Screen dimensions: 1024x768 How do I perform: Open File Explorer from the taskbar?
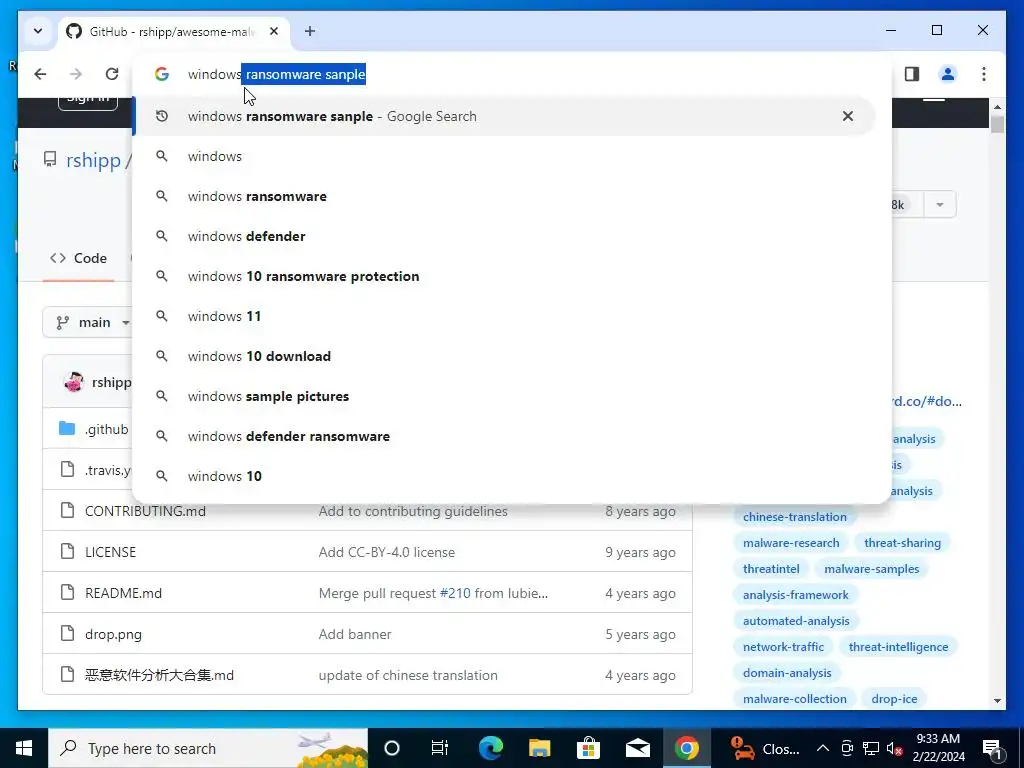coord(539,748)
